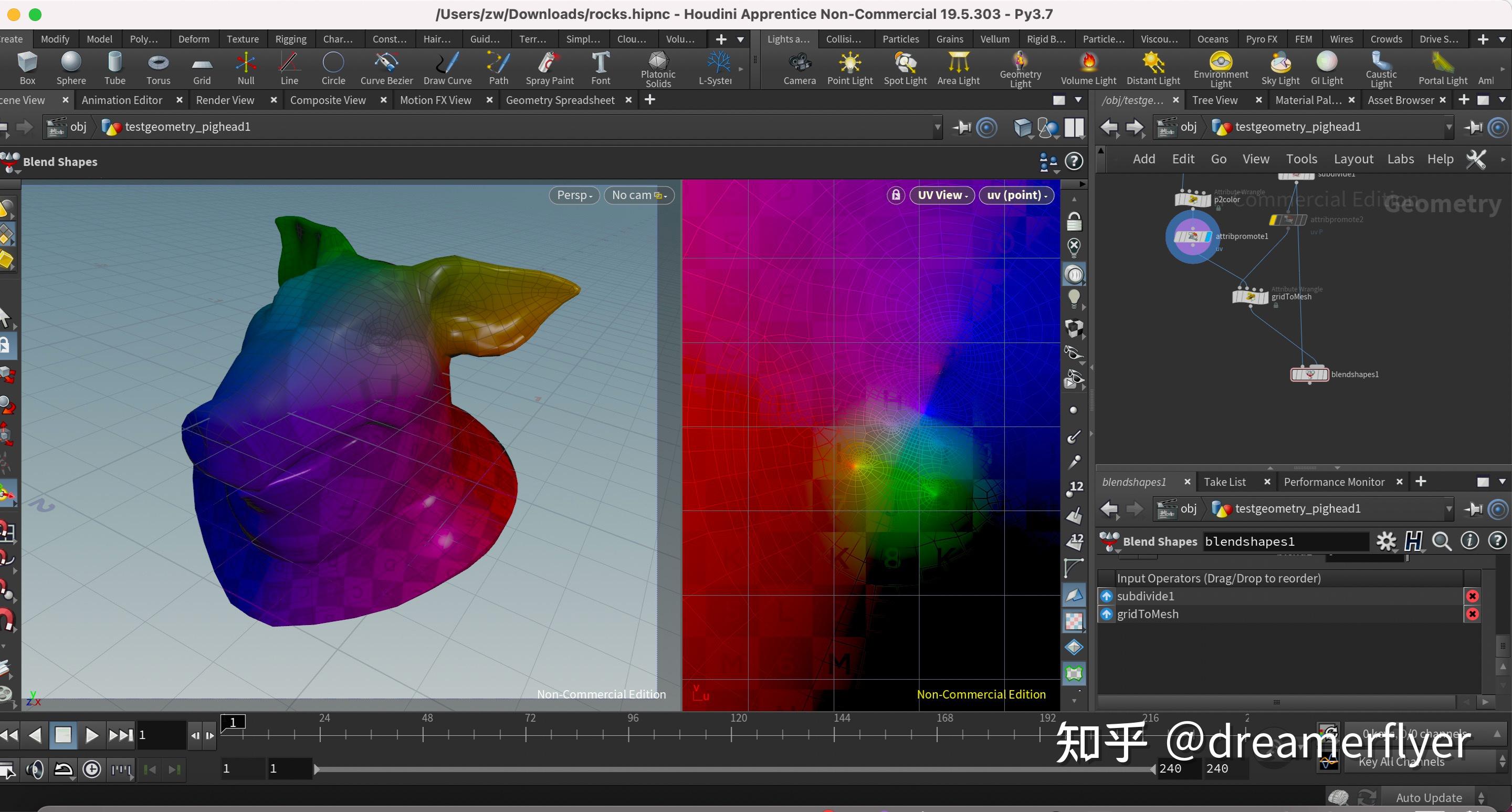The width and height of the screenshot is (1512, 812).
Task: Open the No cam camera selector
Action: pos(638,195)
